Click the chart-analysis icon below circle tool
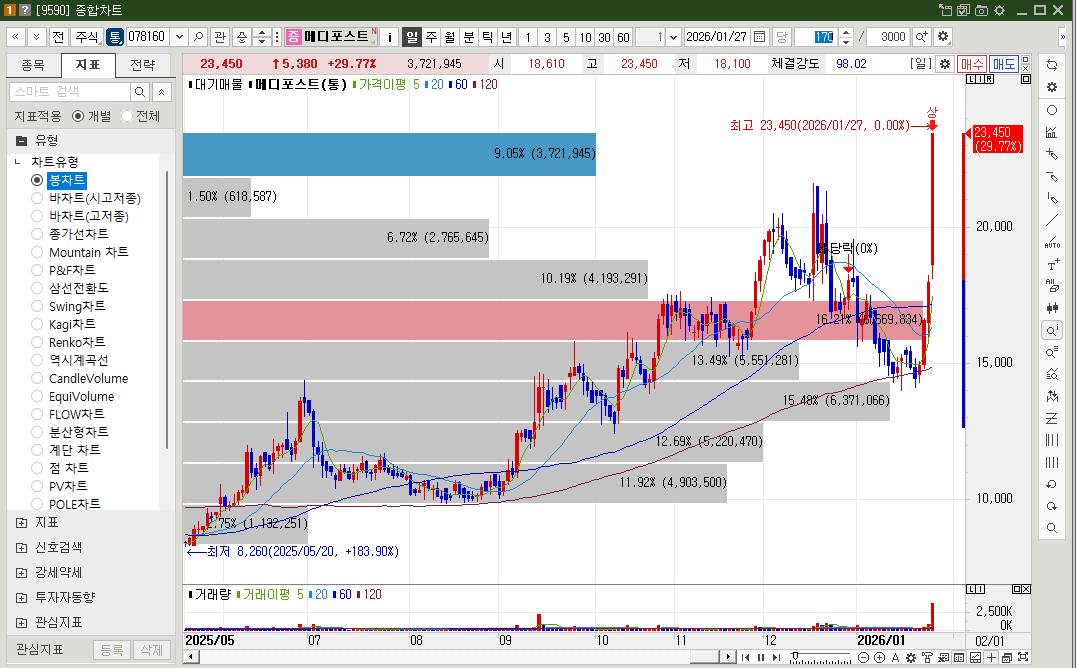The width and height of the screenshot is (1077, 668). [x=1052, y=132]
